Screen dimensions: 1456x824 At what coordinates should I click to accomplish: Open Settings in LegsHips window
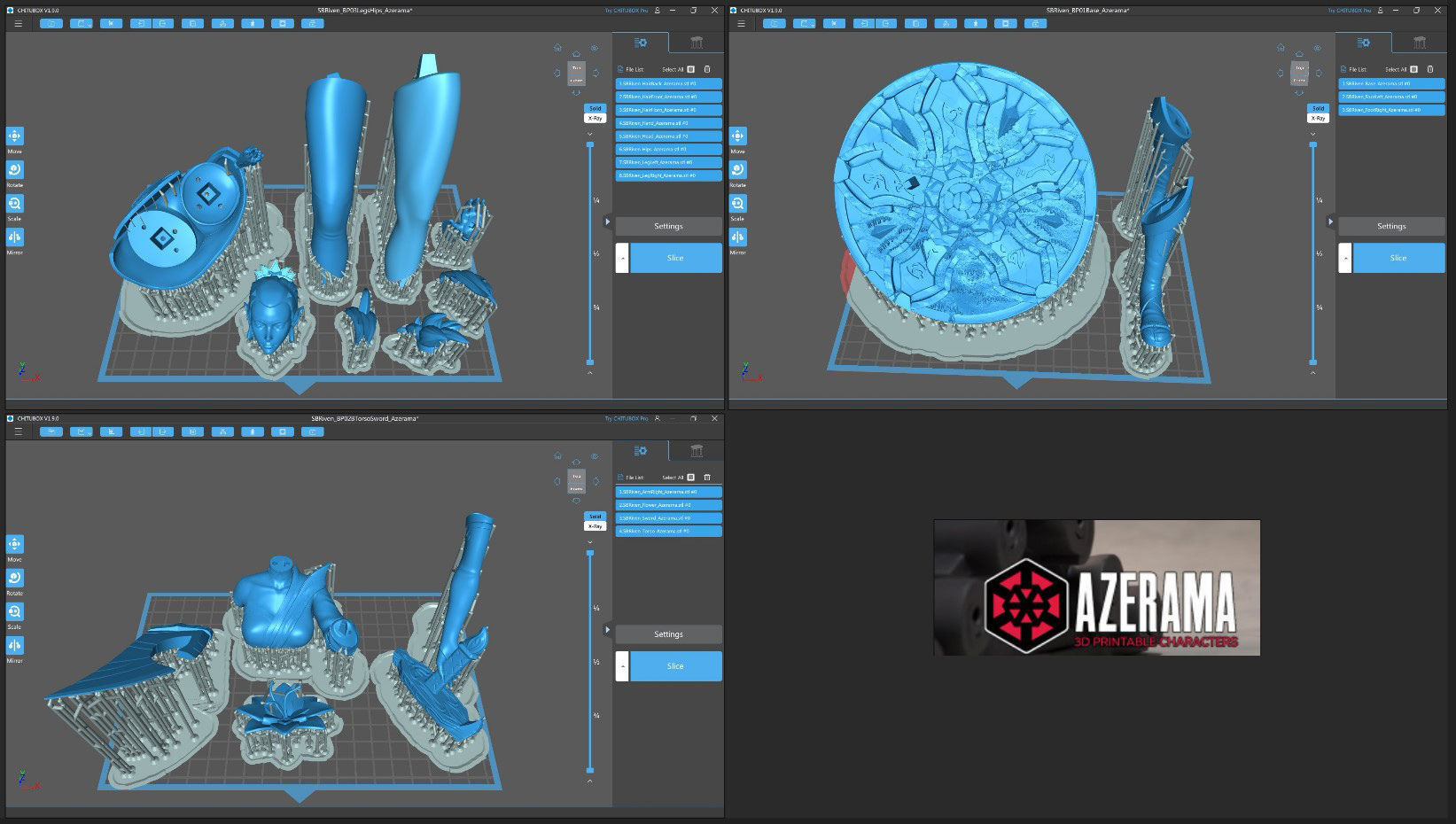[x=669, y=226]
